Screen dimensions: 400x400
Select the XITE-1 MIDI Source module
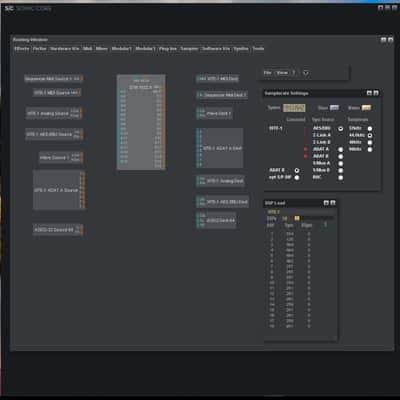point(57,93)
